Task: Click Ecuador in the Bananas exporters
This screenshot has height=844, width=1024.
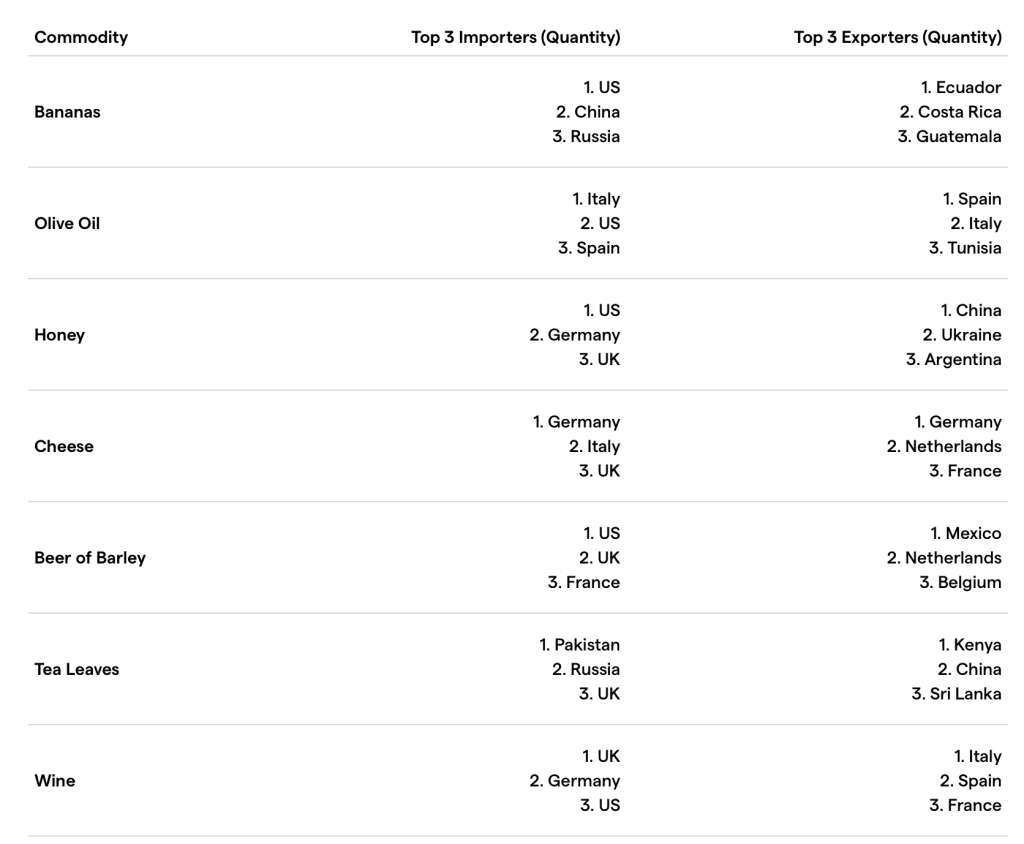Action: point(968,88)
